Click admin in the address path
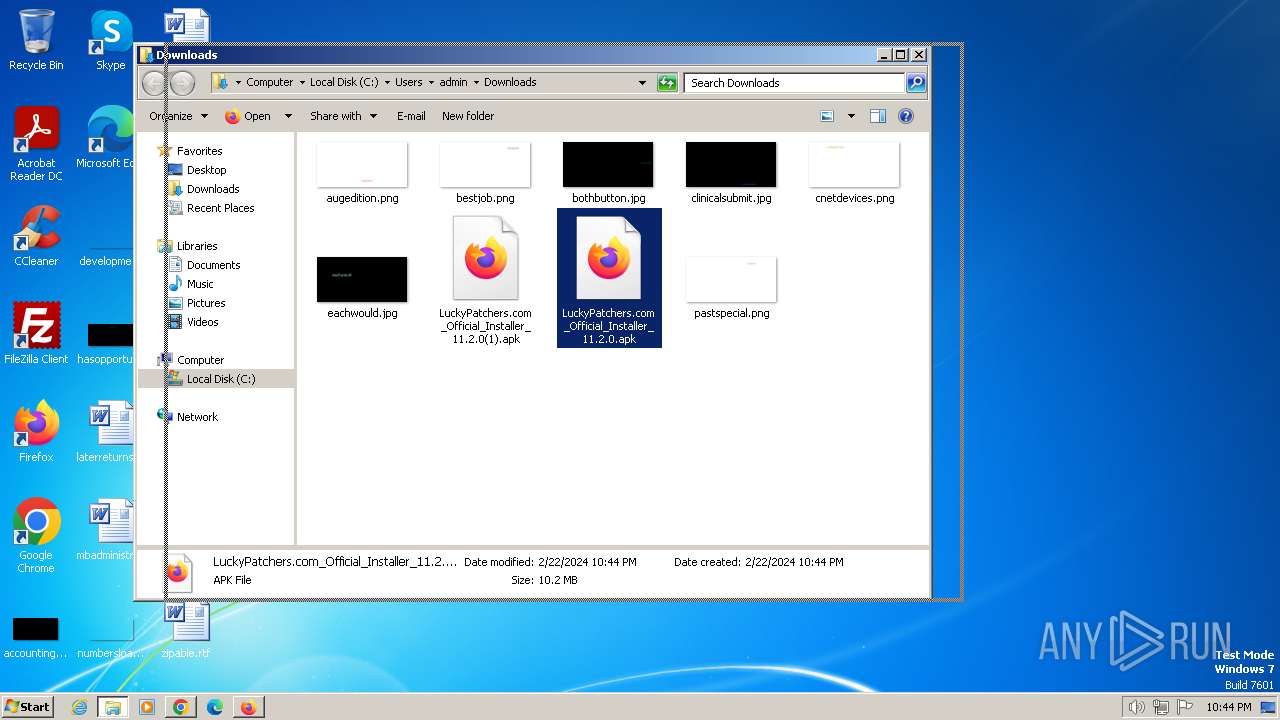The width and height of the screenshot is (1280, 720). pyautogui.click(x=453, y=83)
